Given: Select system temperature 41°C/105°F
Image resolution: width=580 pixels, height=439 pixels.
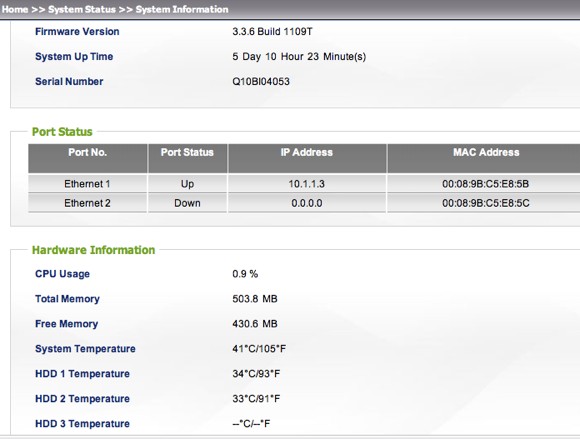Looking at the screenshot, I should click(259, 349).
